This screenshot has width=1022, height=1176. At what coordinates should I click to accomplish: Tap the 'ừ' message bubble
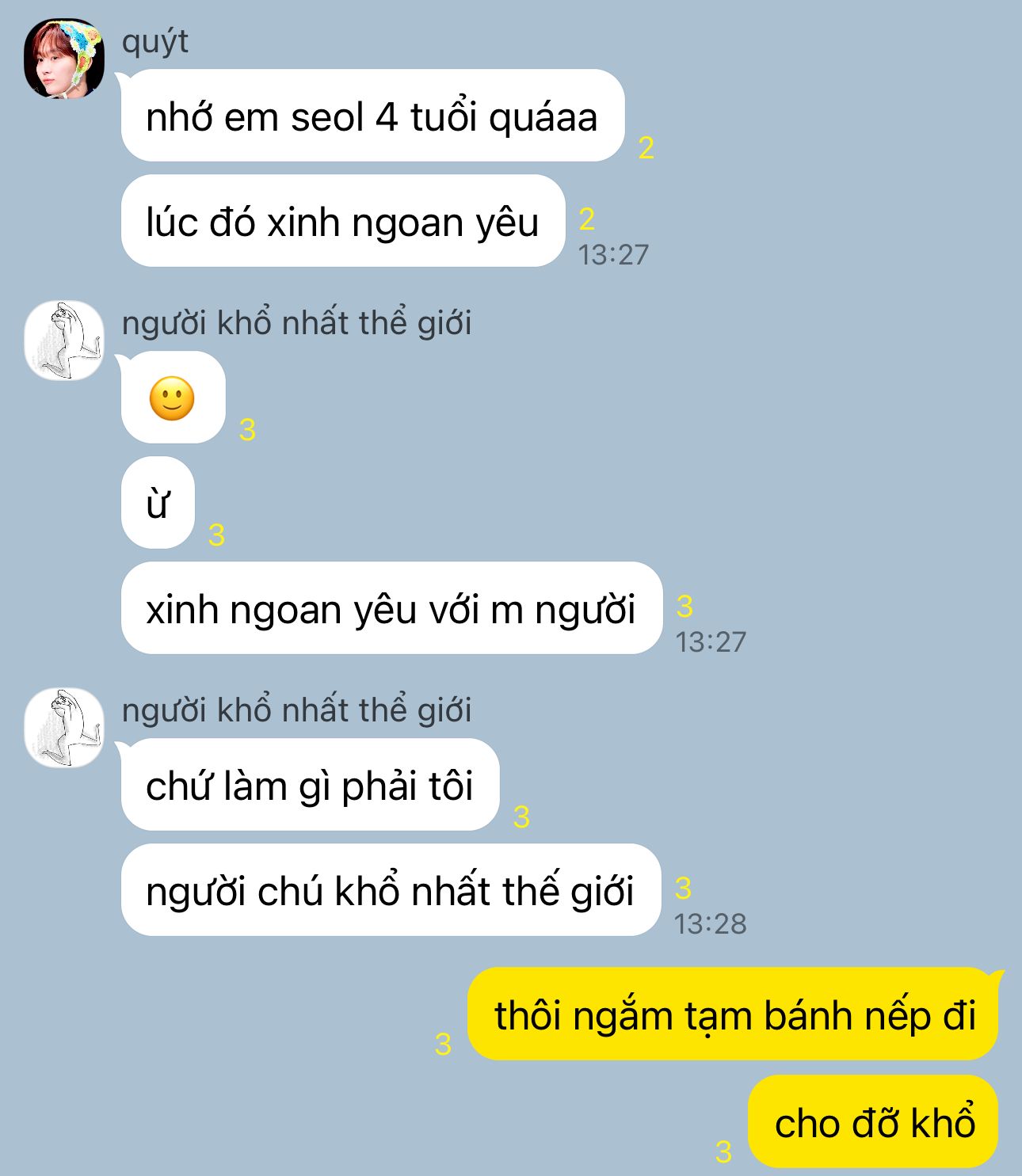(x=158, y=503)
